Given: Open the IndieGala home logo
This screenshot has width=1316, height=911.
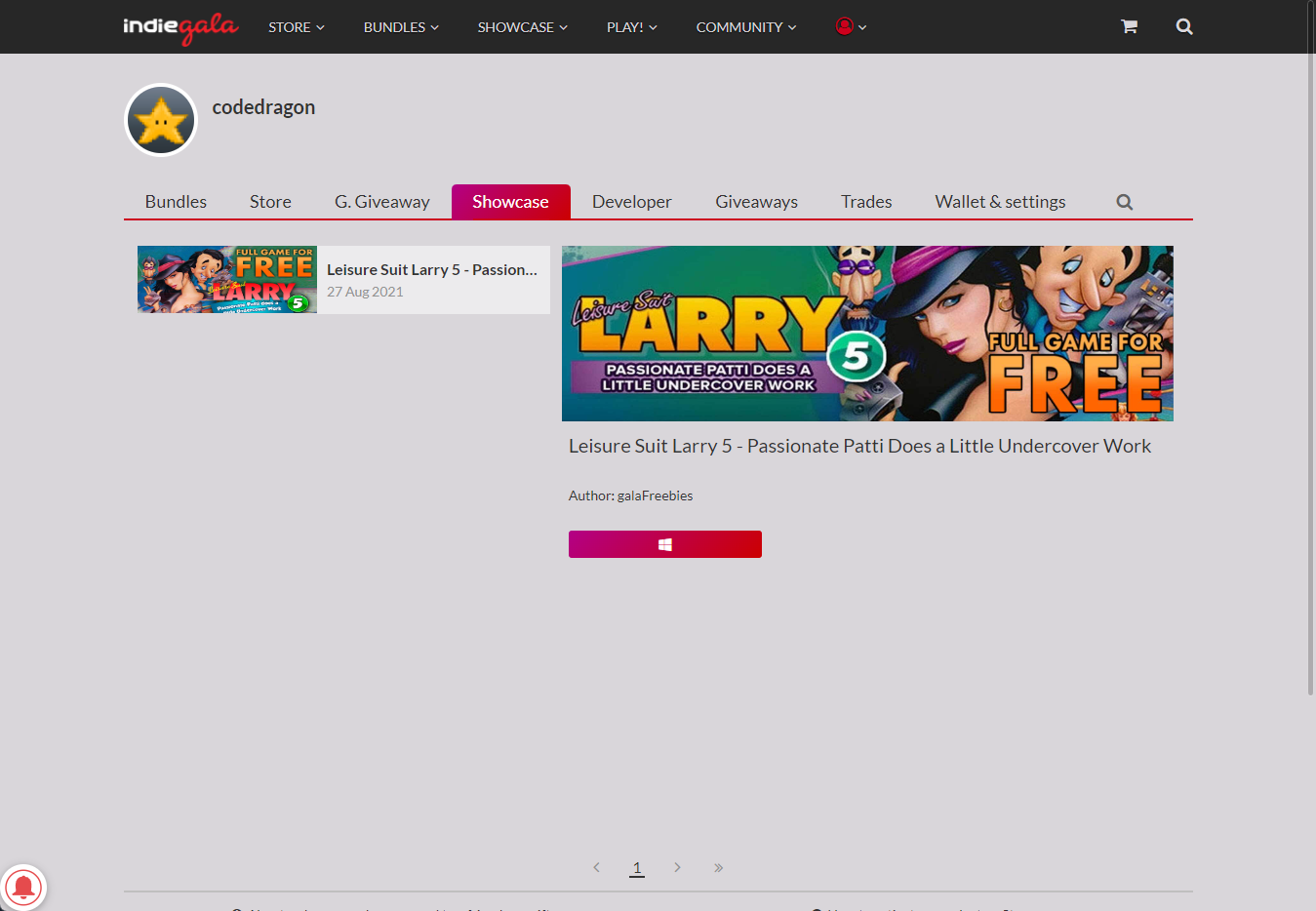Looking at the screenshot, I should click(180, 27).
